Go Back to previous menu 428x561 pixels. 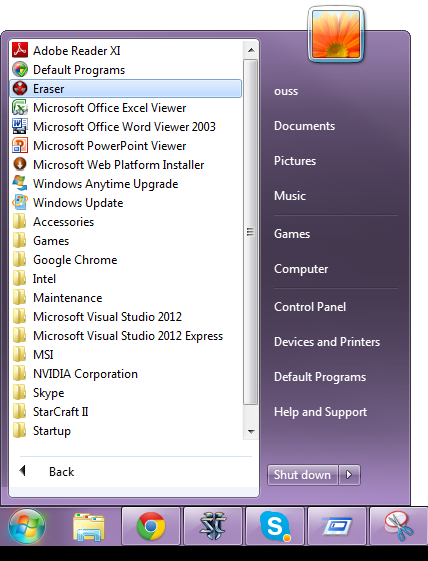[47, 472]
